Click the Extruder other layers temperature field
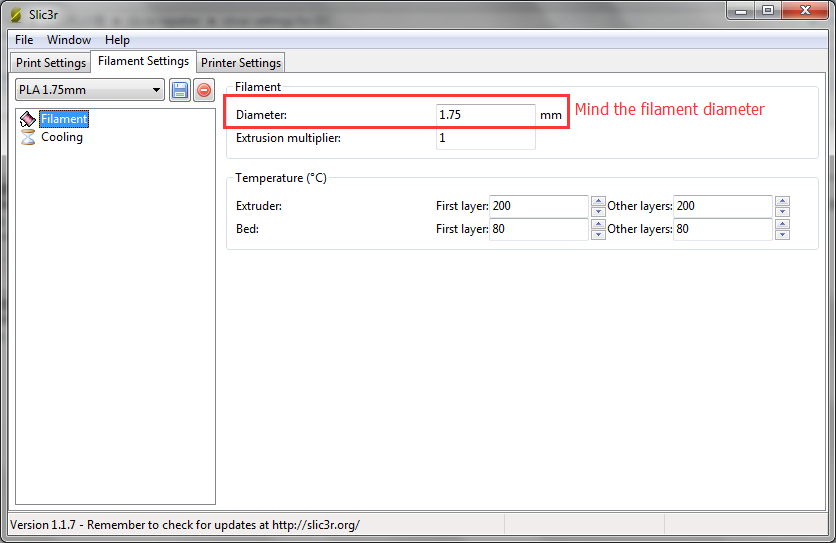Viewport: 836px width, 543px height. point(722,206)
